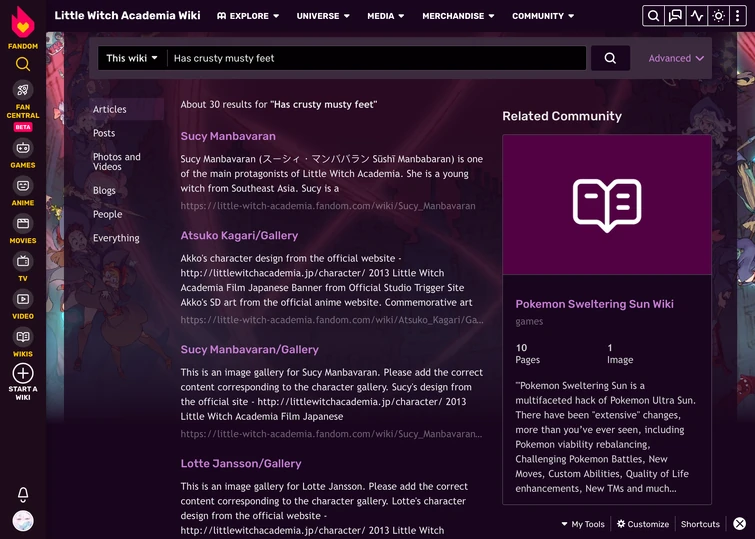Expand Advanced search options

click(676, 58)
